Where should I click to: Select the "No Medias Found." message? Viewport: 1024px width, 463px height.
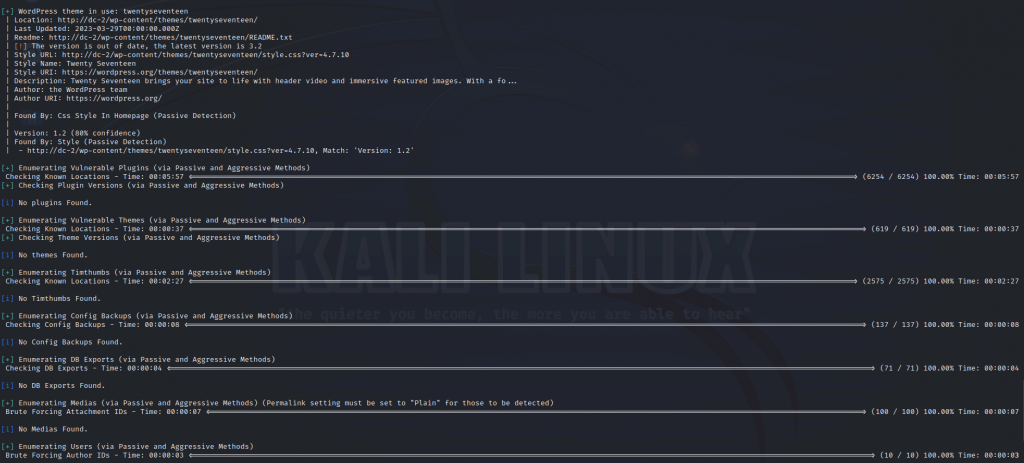pos(53,429)
